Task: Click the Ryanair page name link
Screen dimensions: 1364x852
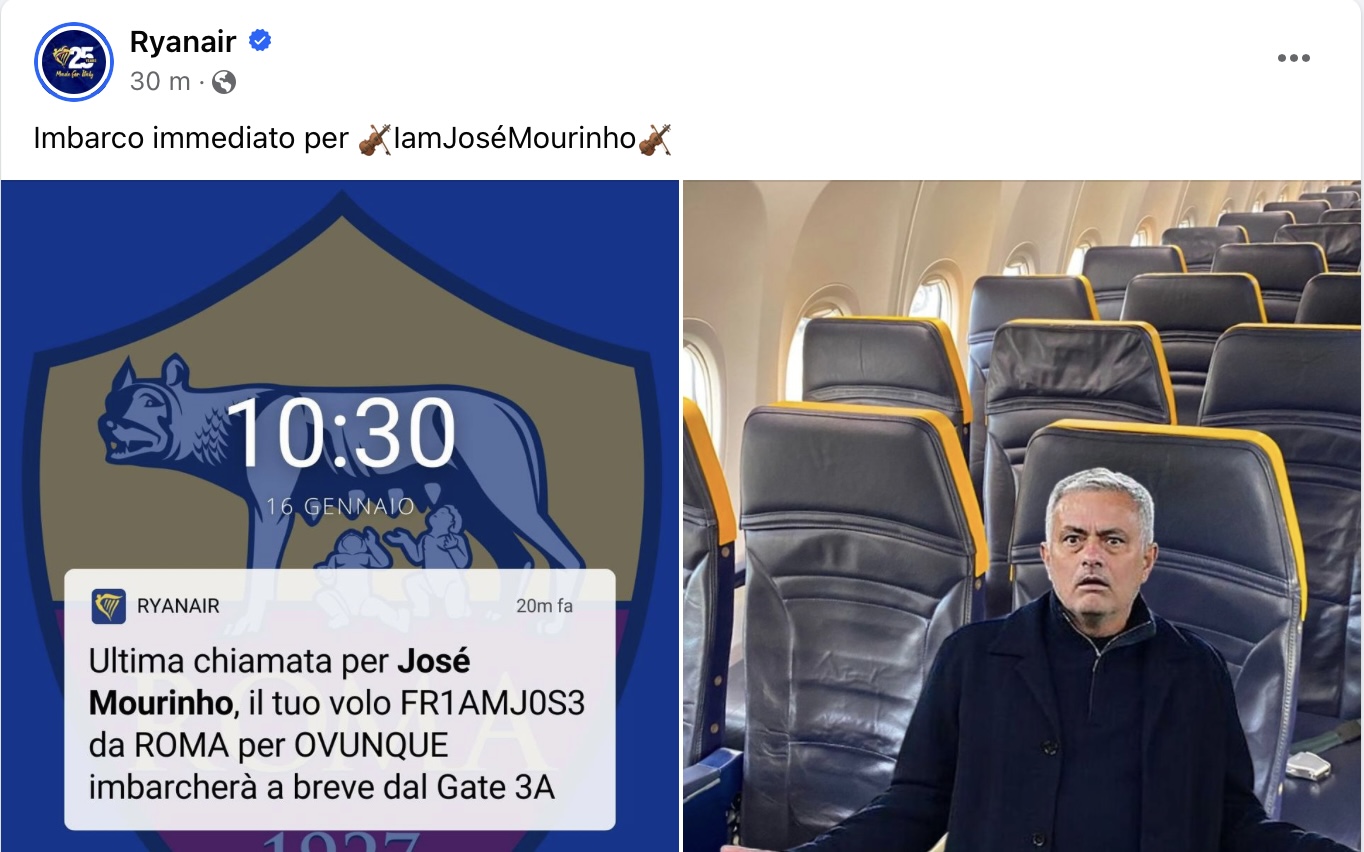Action: click(x=183, y=41)
